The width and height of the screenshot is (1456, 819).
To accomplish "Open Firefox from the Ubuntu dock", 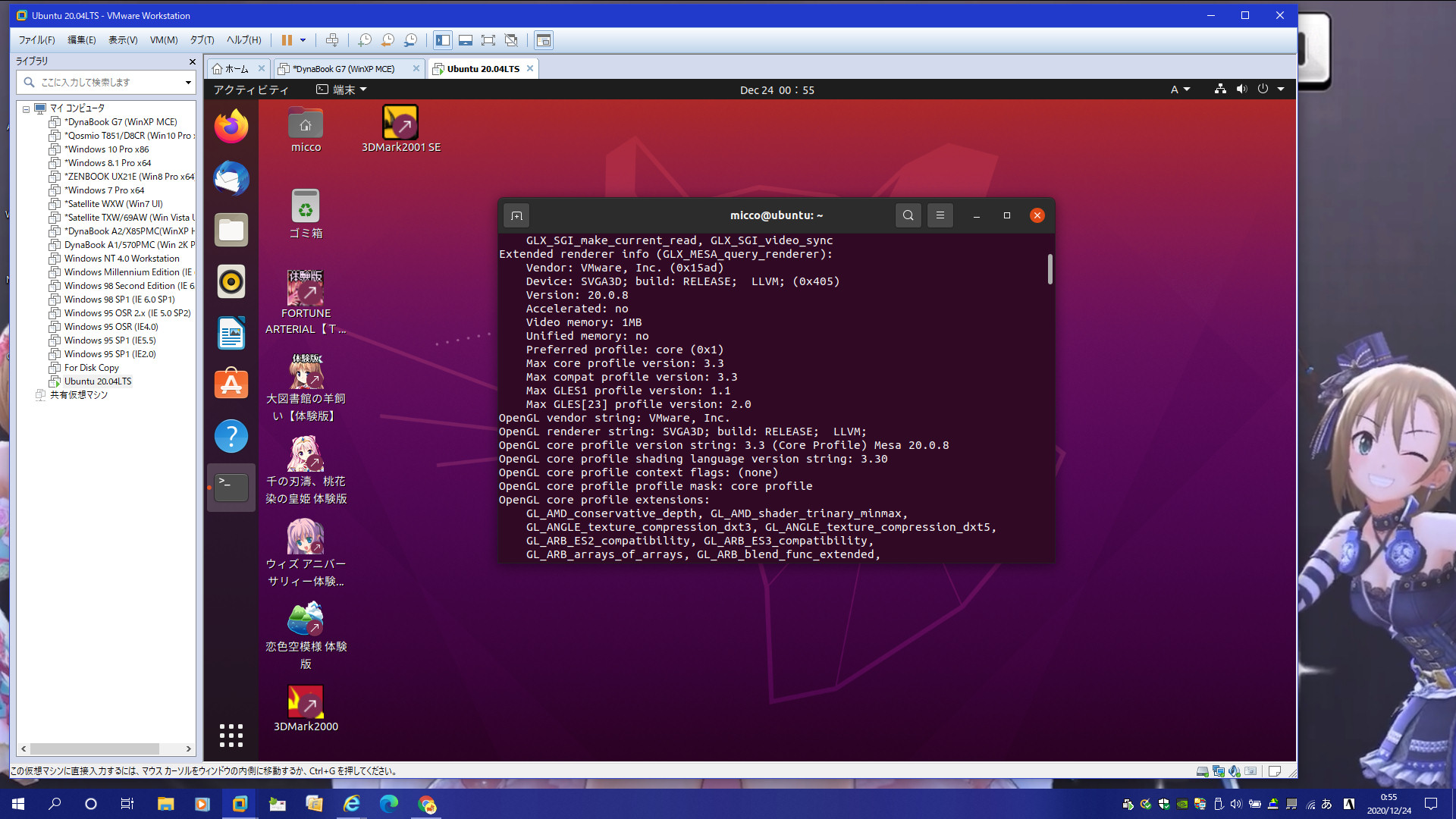I will (231, 127).
